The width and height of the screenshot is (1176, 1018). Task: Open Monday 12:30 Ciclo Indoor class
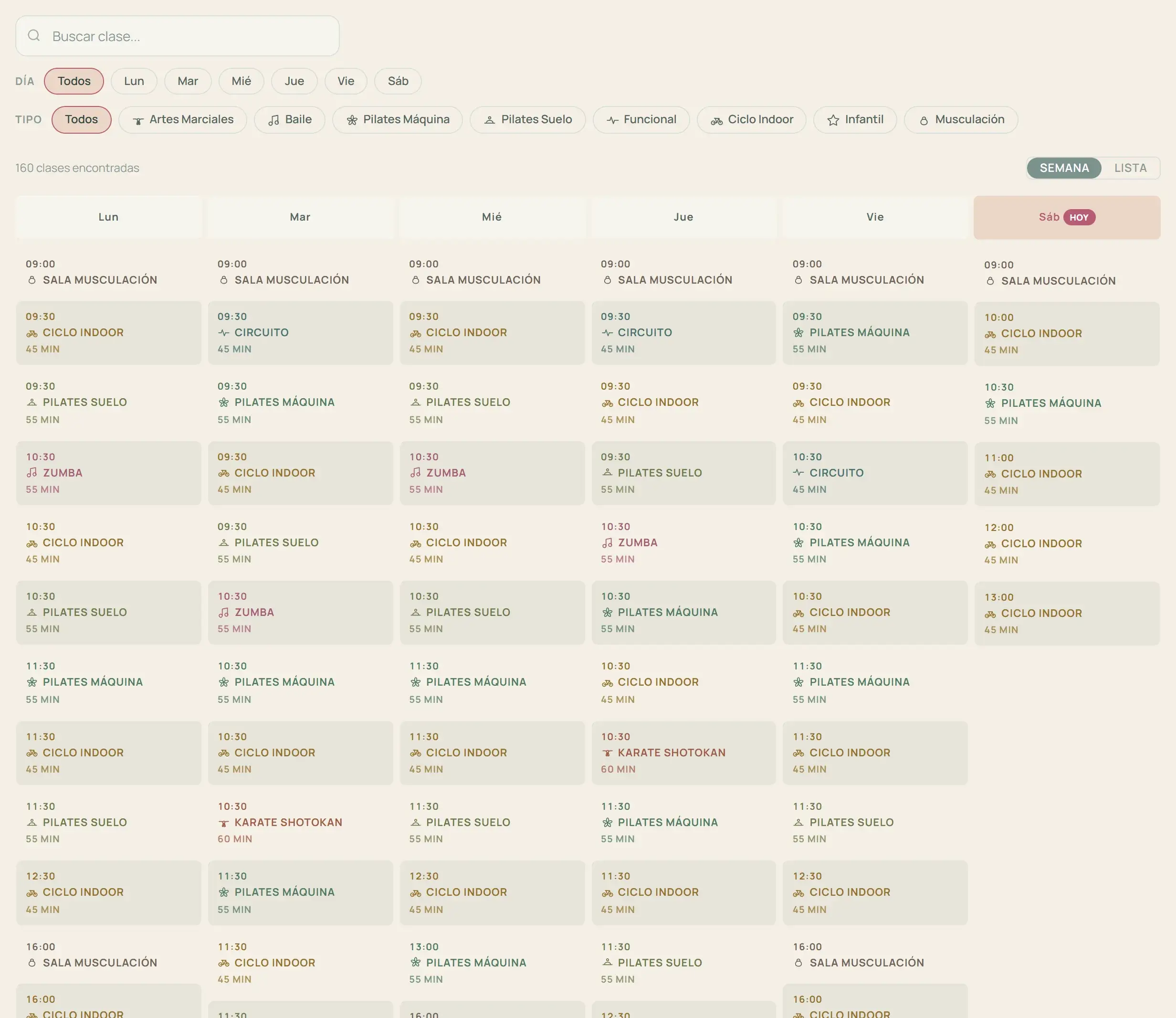(108, 892)
